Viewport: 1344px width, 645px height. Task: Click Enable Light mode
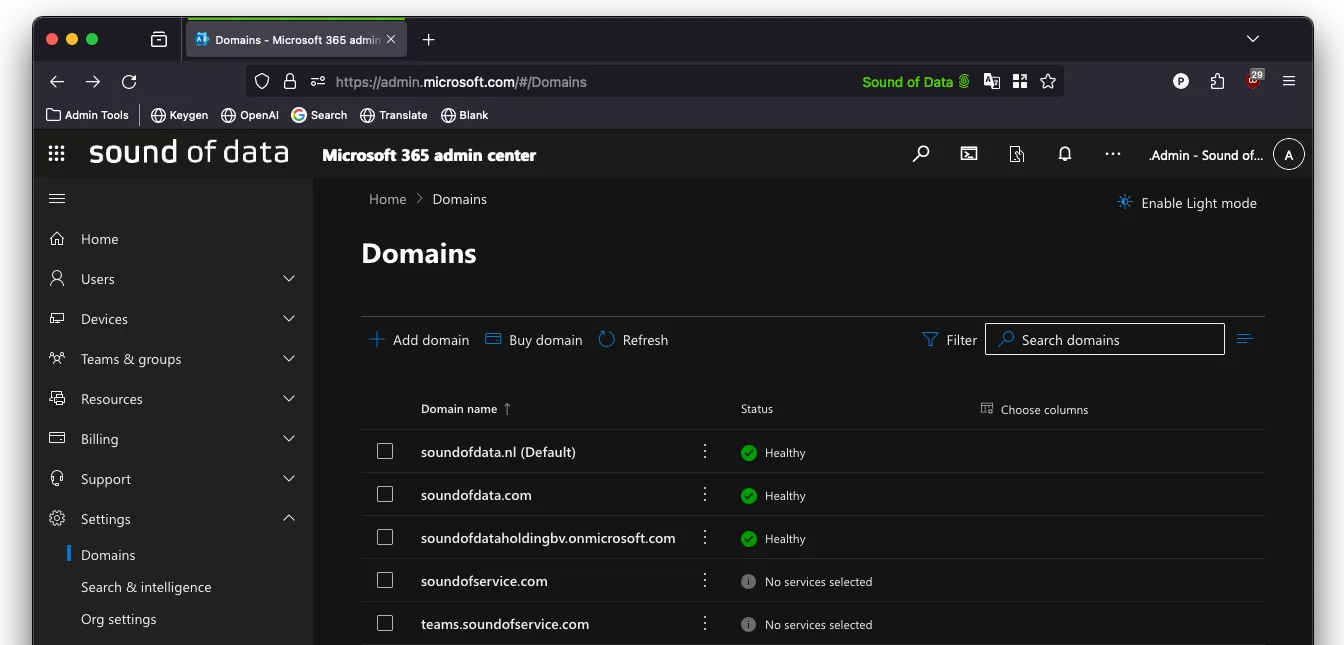[x=1187, y=203]
